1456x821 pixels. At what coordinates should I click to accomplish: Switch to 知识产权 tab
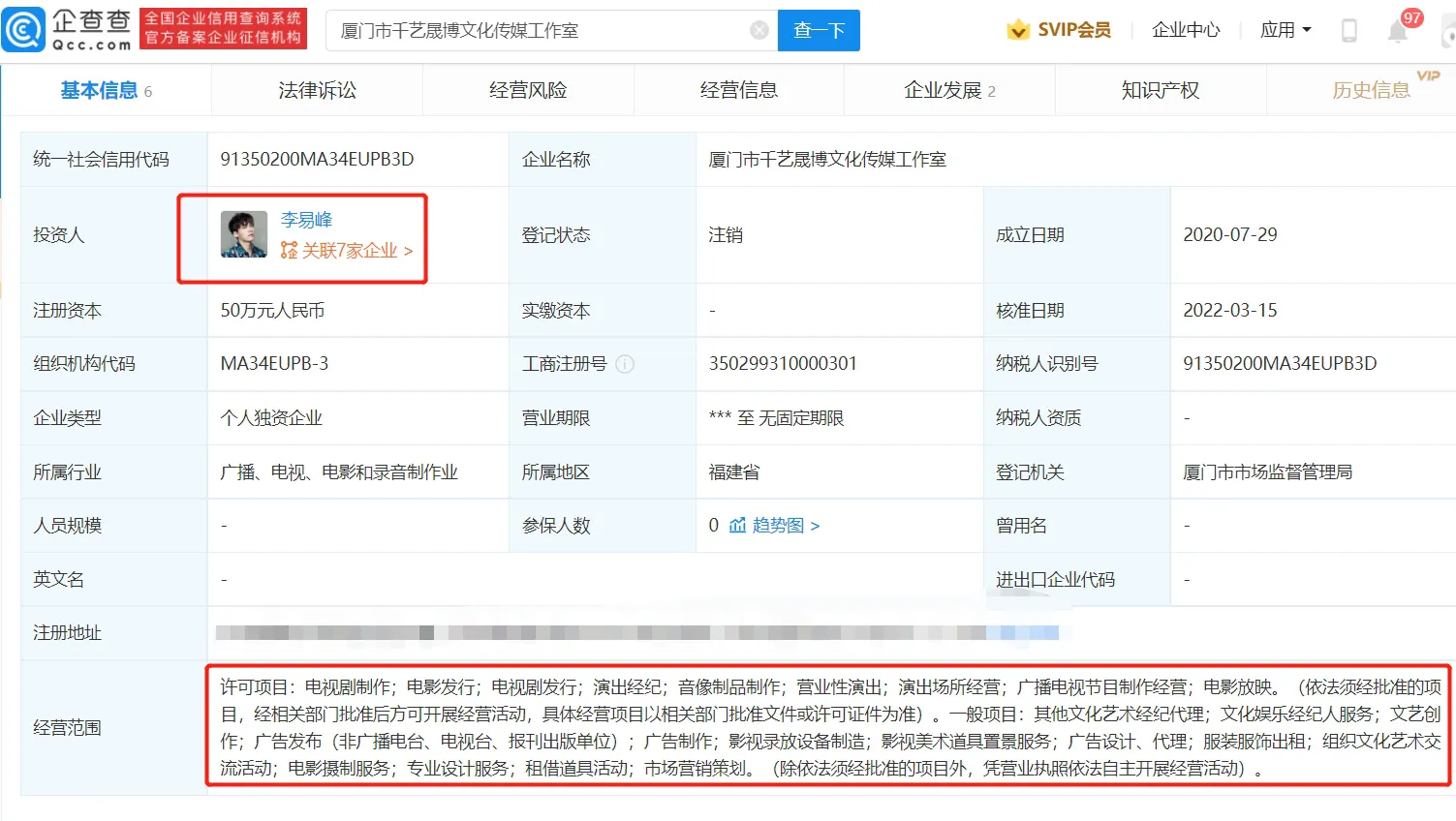coord(1161,90)
